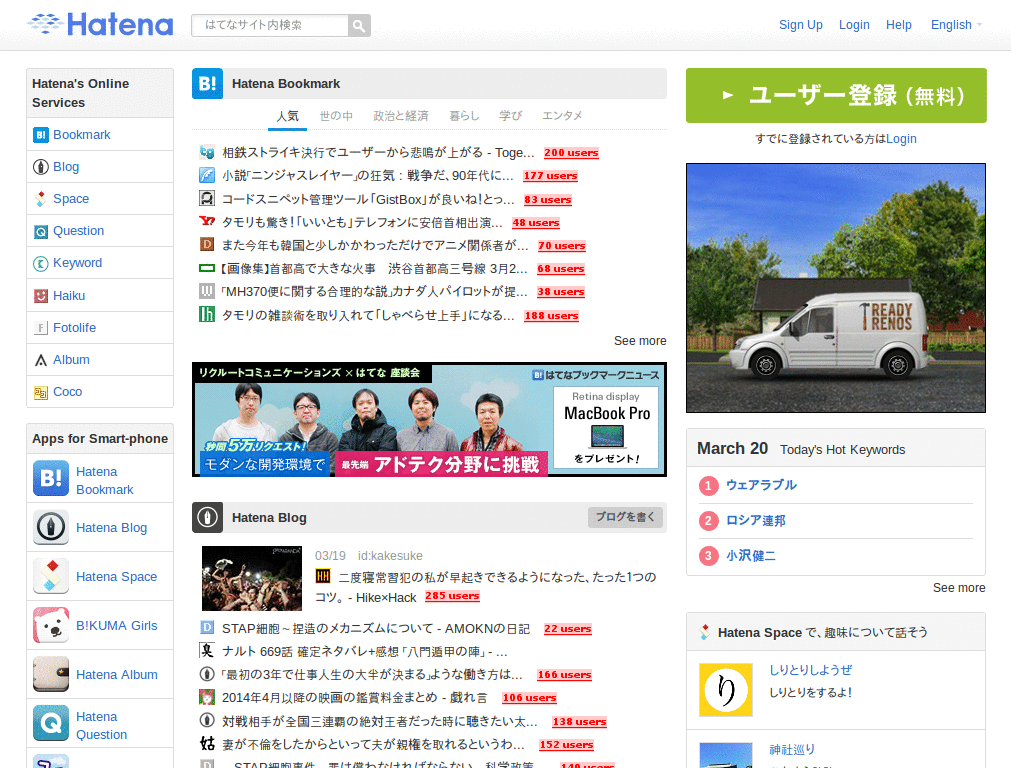Open the 二度寝常習犯 blog post link
This screenshot has width=1024, height=768.
click(x=486, y=587)
